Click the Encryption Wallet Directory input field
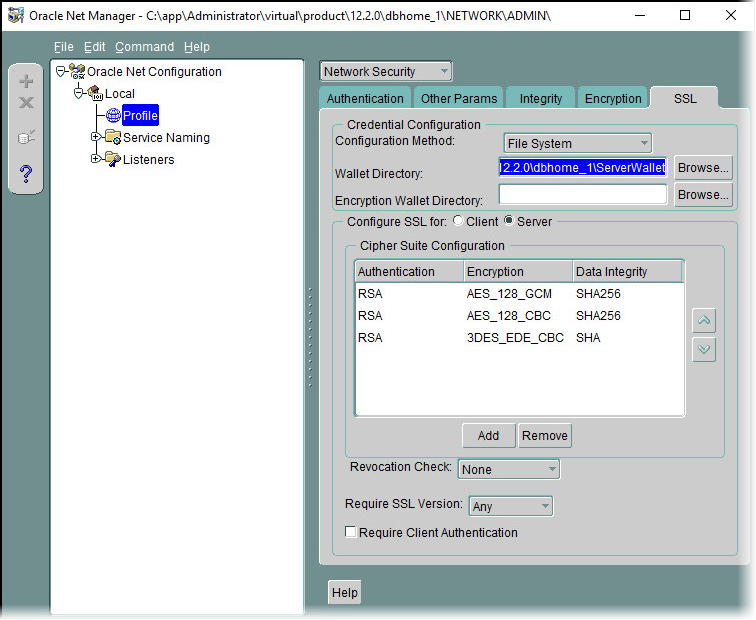 [x=582, y=194]
